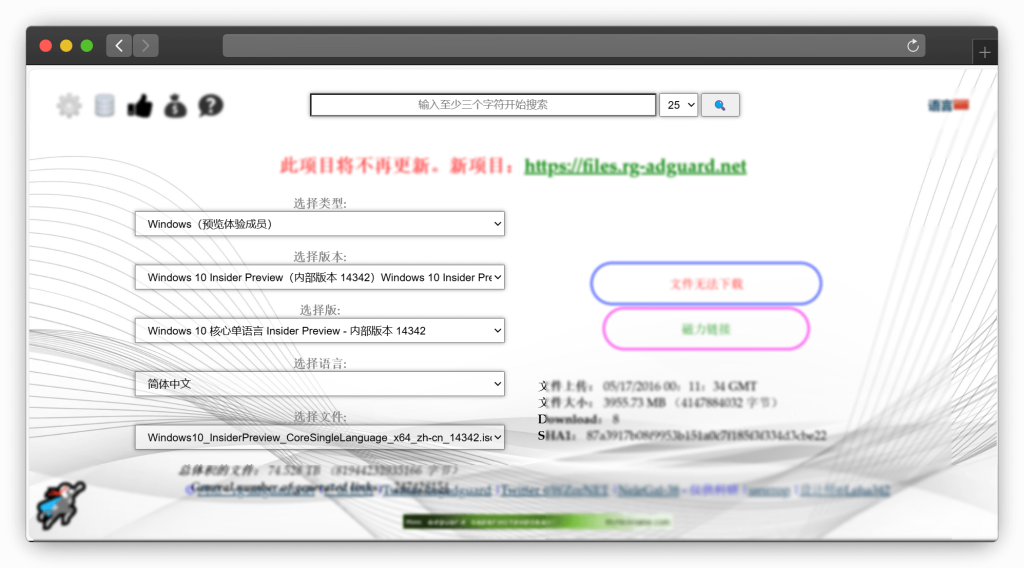Open the question mark help icon
This screenshot has width=1024, height=568.
(211, 105)
